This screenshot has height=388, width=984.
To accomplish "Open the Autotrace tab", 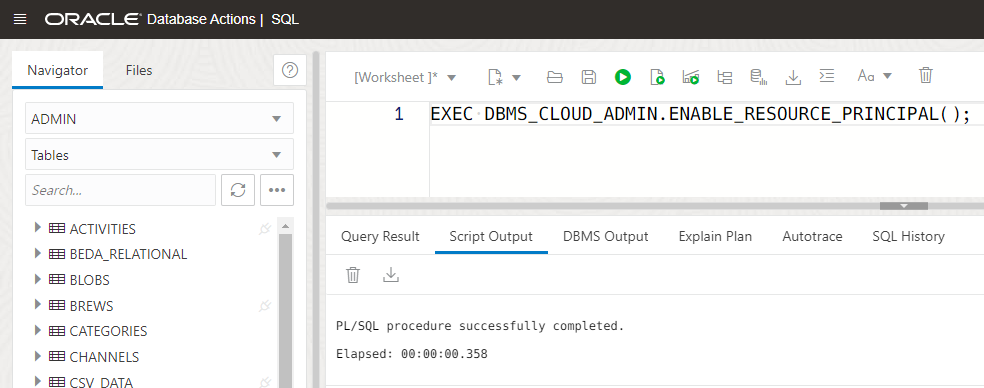I will pos(812,237).
